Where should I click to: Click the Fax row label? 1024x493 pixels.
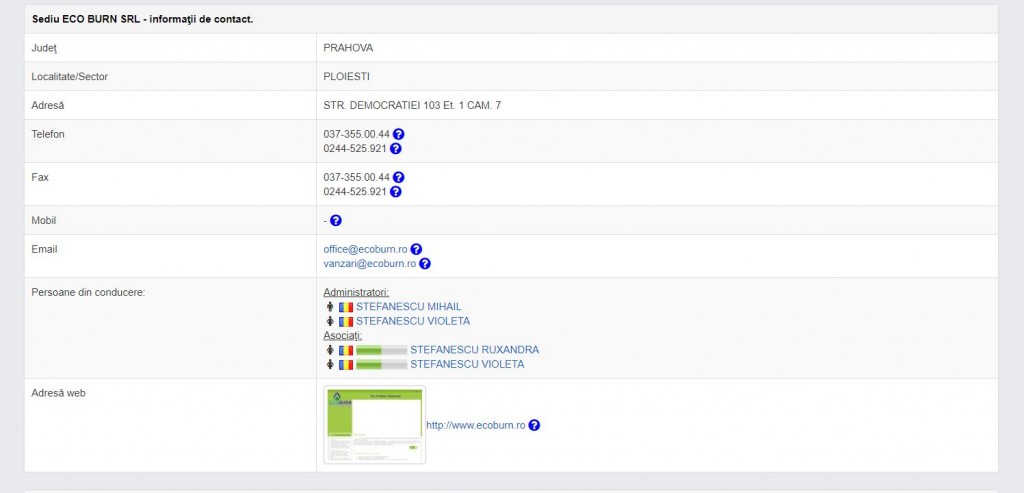pos(40,177)
